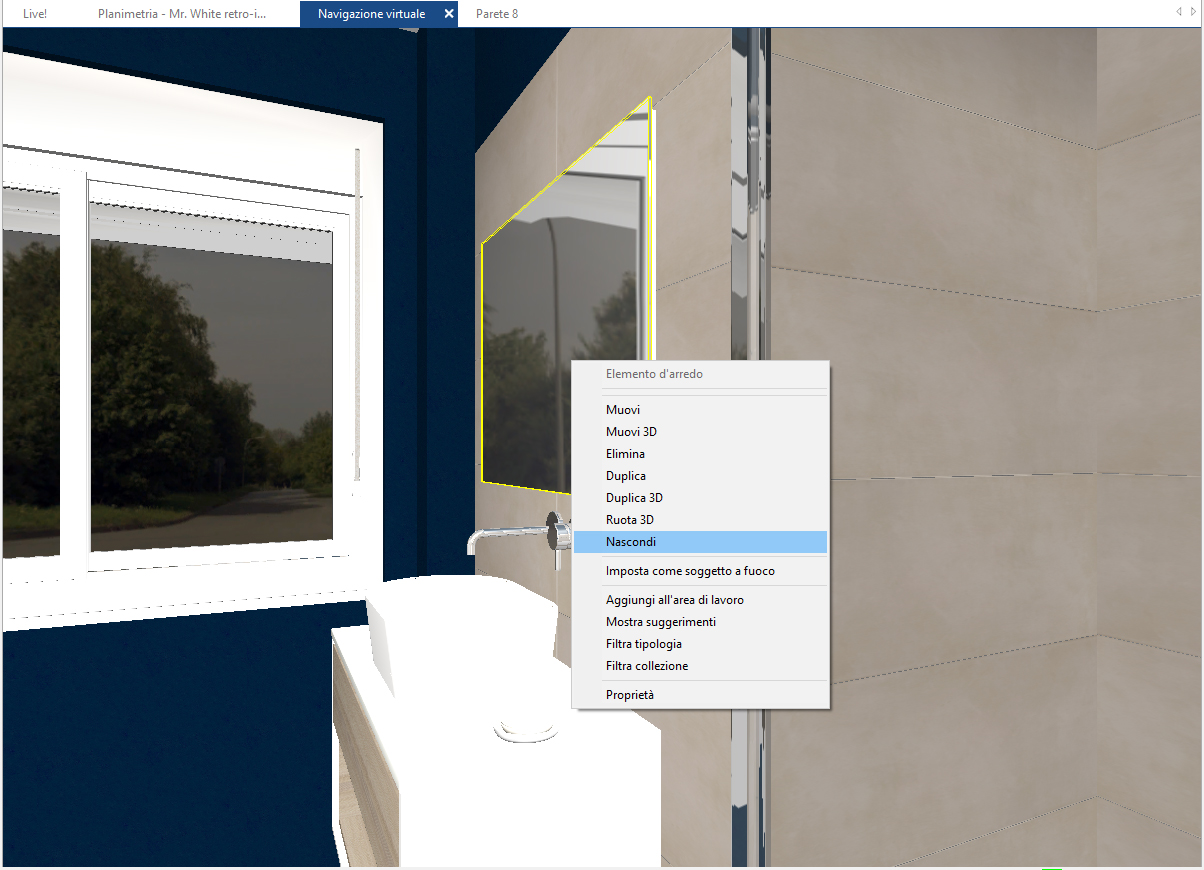This screenshot has height=870, width=1204.
Task: Switch to the Live! tab
Action: coord(35,14)
